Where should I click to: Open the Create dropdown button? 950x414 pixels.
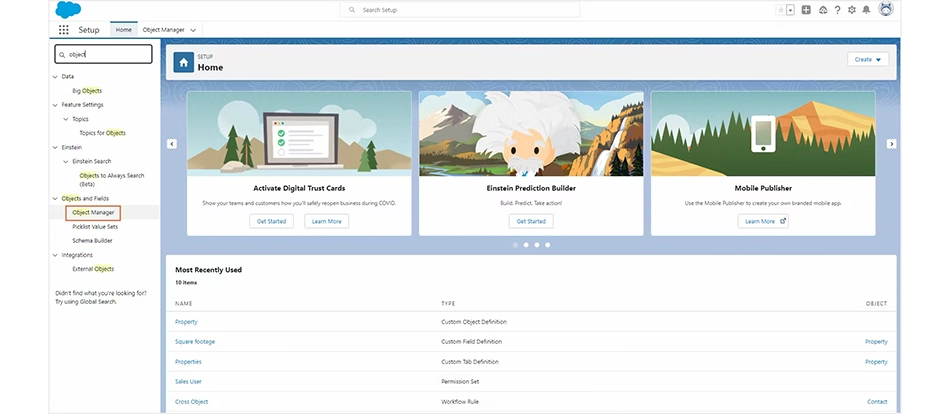(868, 59)
